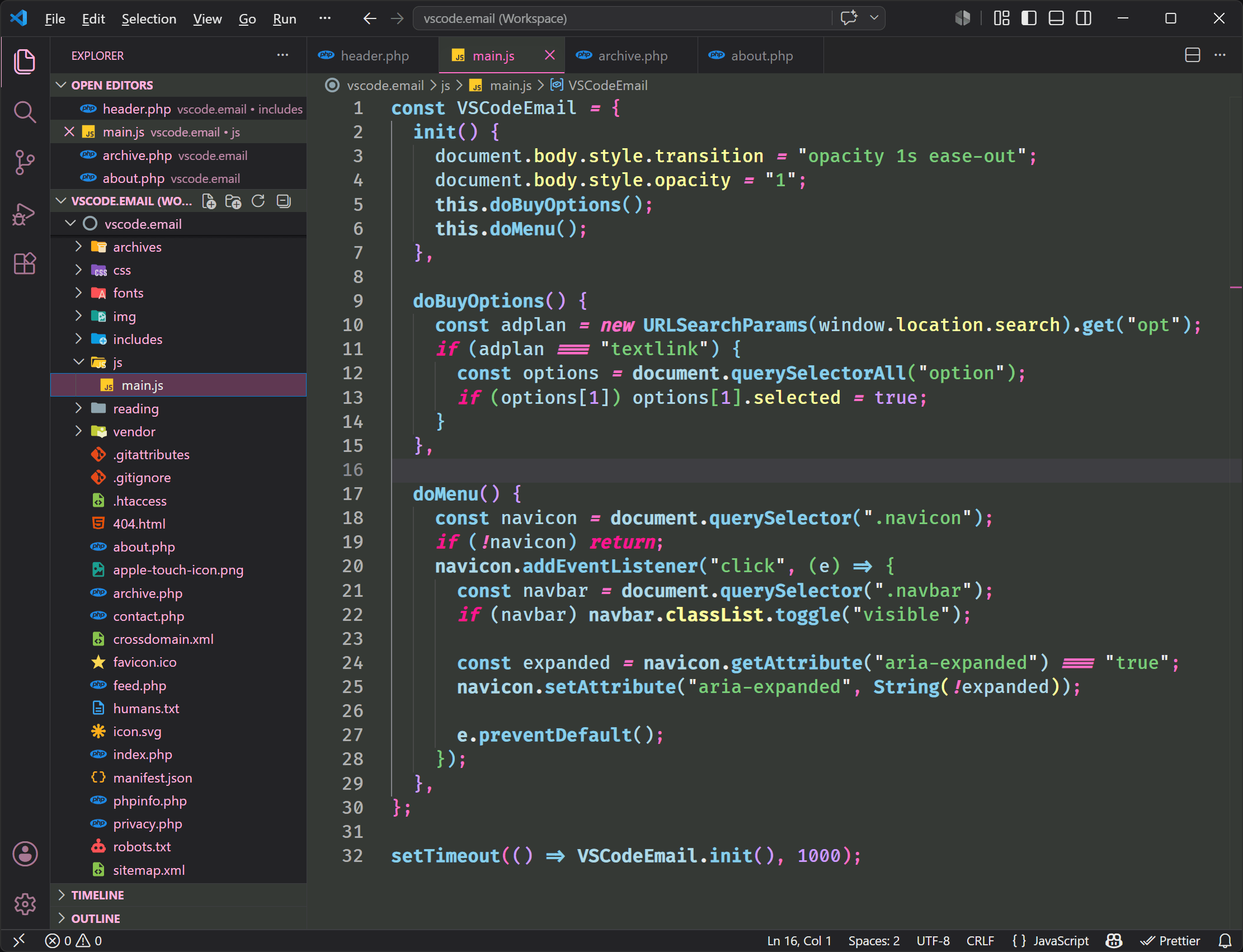Change indentation via Spaces: 2

coord(873,941)
